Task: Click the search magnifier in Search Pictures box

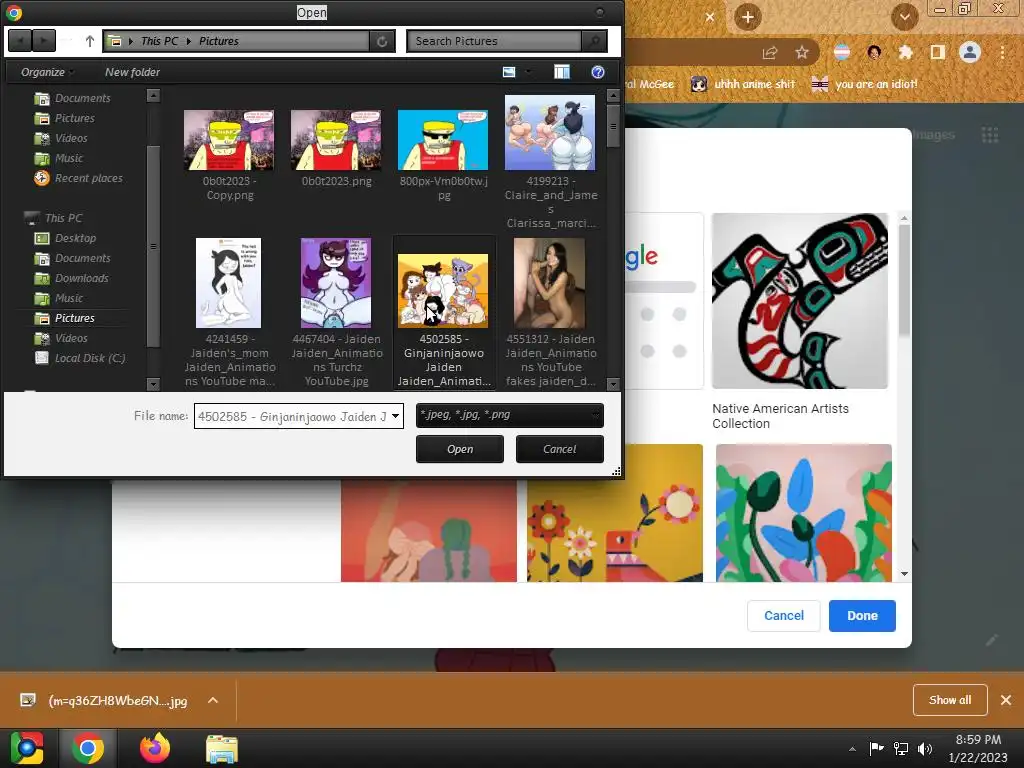Action: (x=594, y=41)
